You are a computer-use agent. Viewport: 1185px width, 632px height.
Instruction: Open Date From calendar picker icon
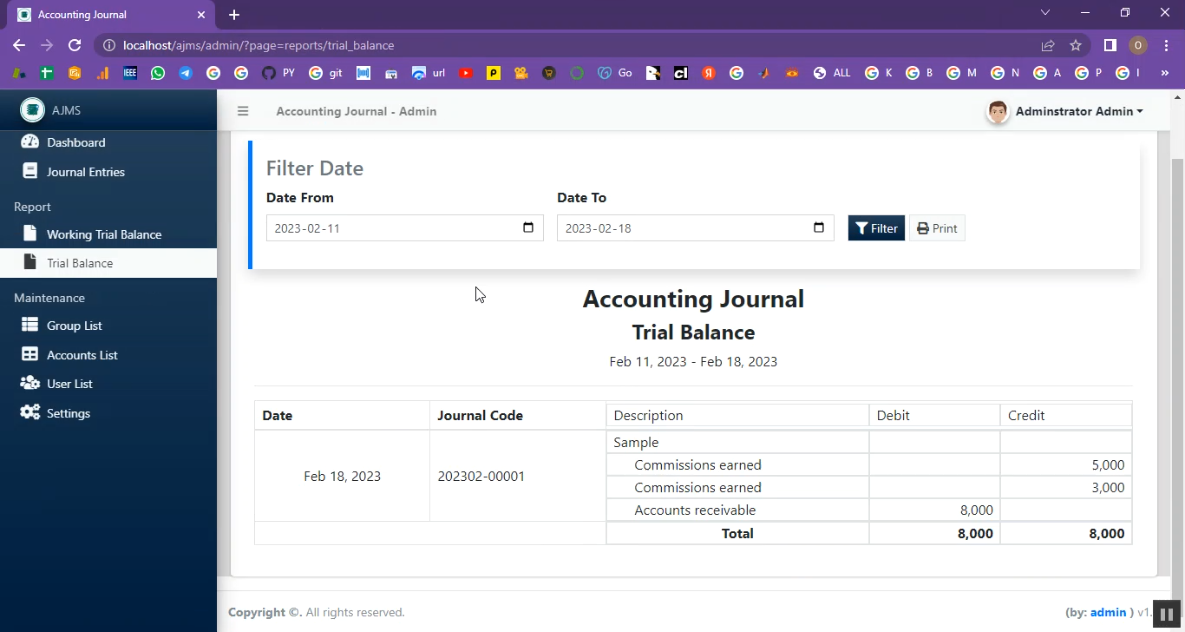528,228
